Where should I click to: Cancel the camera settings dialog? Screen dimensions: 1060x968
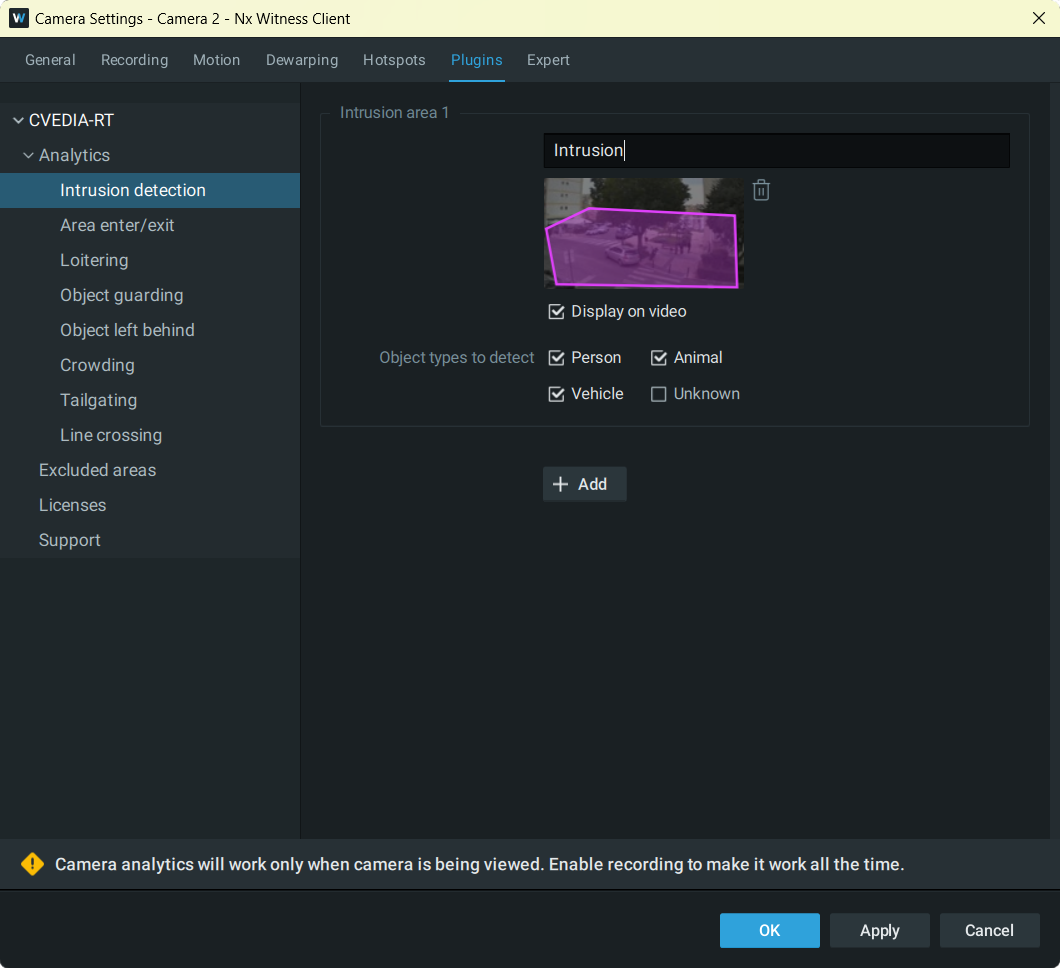click(989, 930)
